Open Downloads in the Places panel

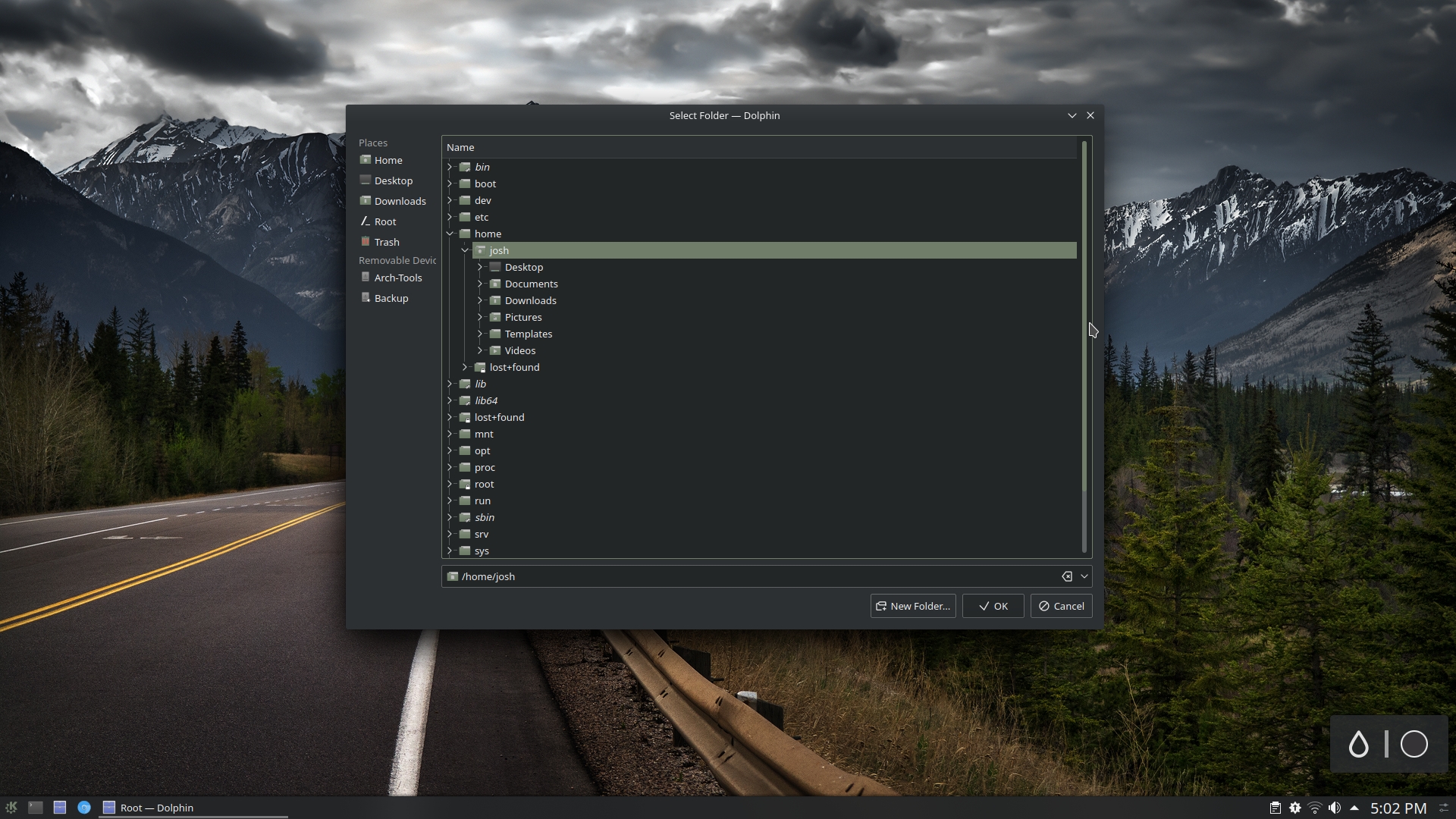(x=392, y=201)
